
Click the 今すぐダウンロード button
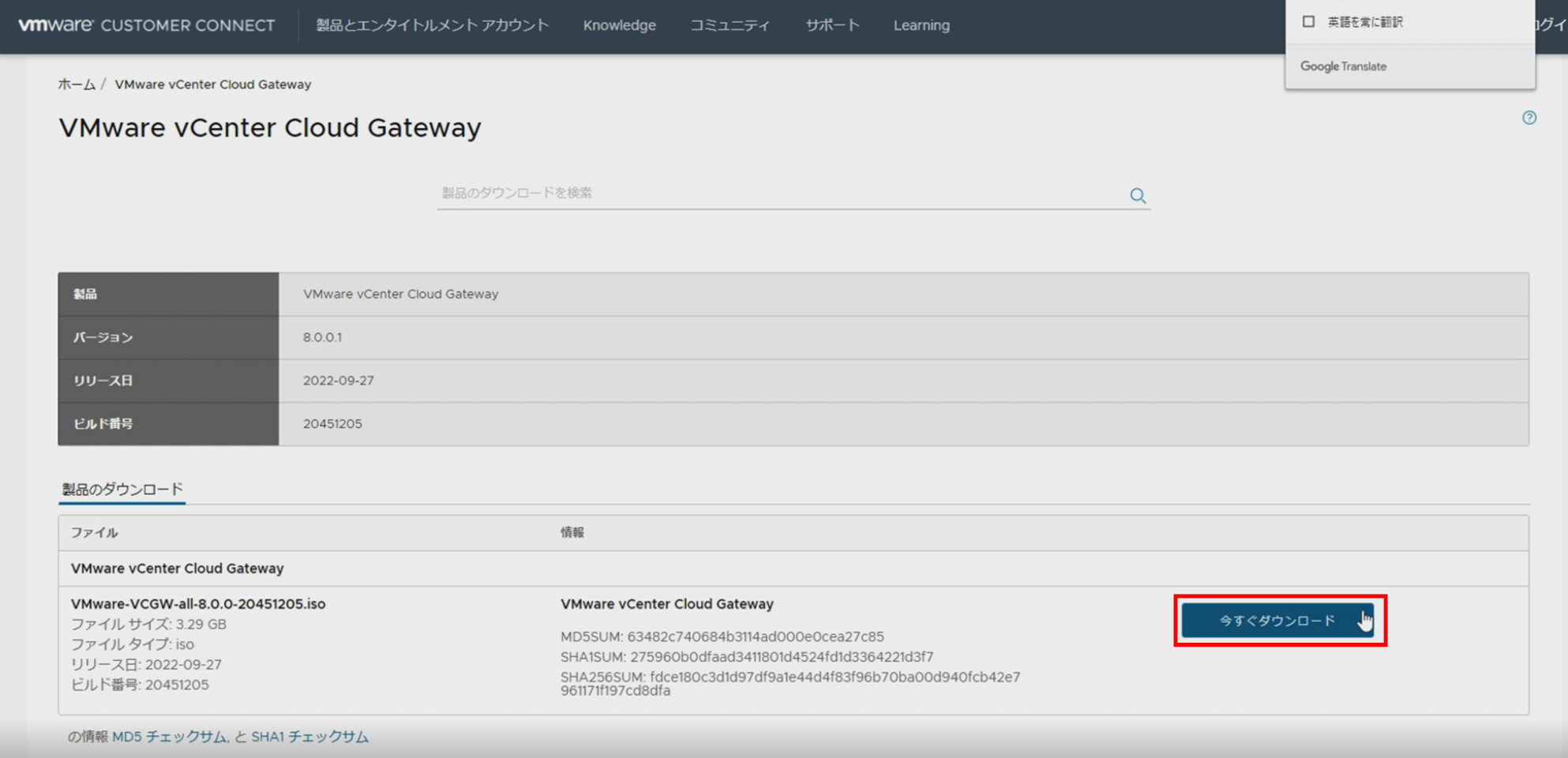pyautogui.click(x=1277, y=621)
